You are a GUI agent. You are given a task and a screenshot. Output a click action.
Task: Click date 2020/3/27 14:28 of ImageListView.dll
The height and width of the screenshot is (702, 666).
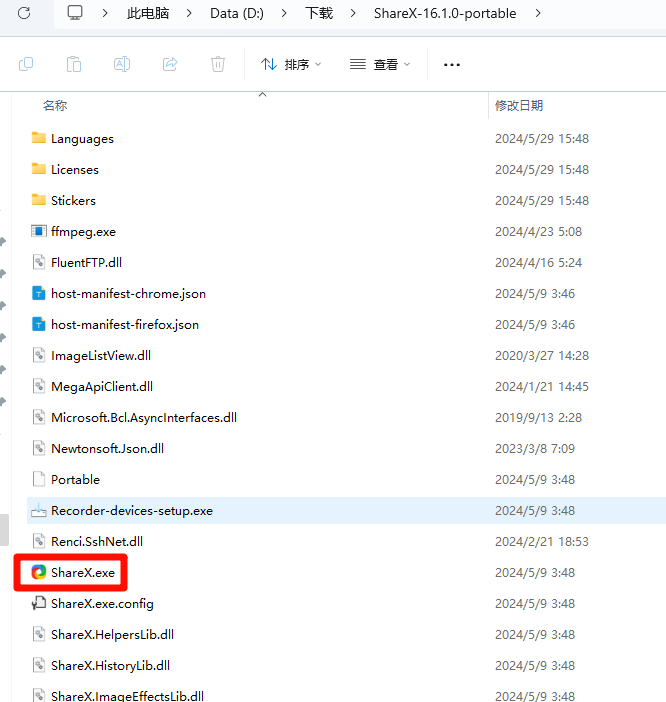click(x=542, y=355)
